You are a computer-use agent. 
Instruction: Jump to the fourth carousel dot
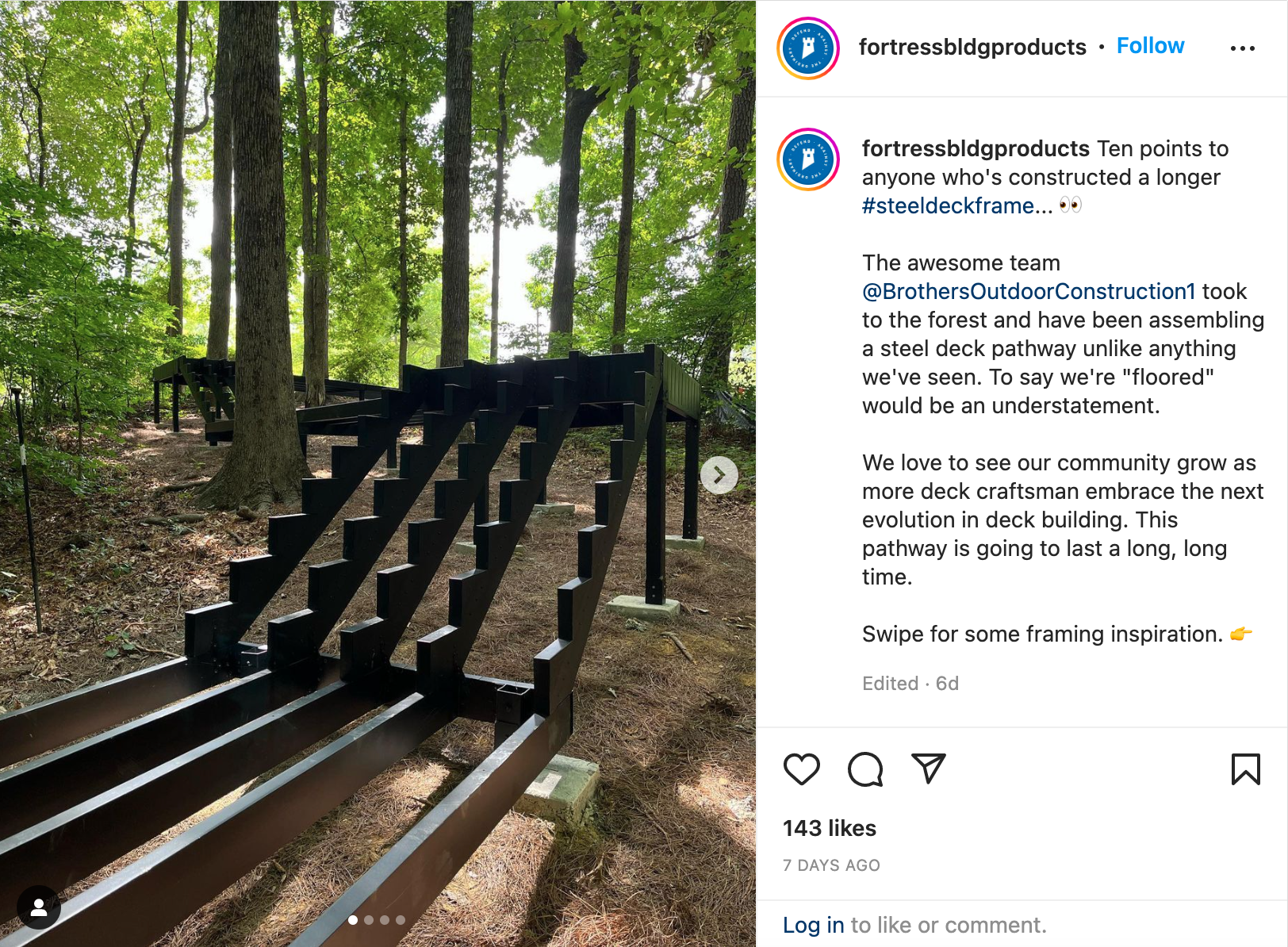pos(401,920)
